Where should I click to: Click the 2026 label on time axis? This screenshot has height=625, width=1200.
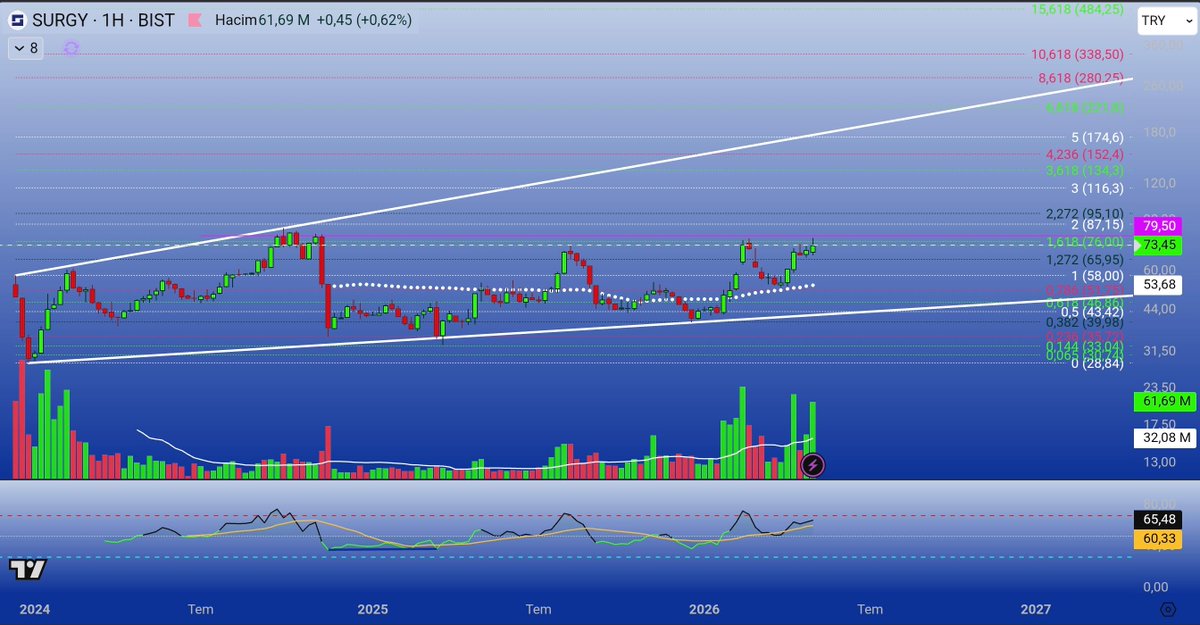[706, 608]
